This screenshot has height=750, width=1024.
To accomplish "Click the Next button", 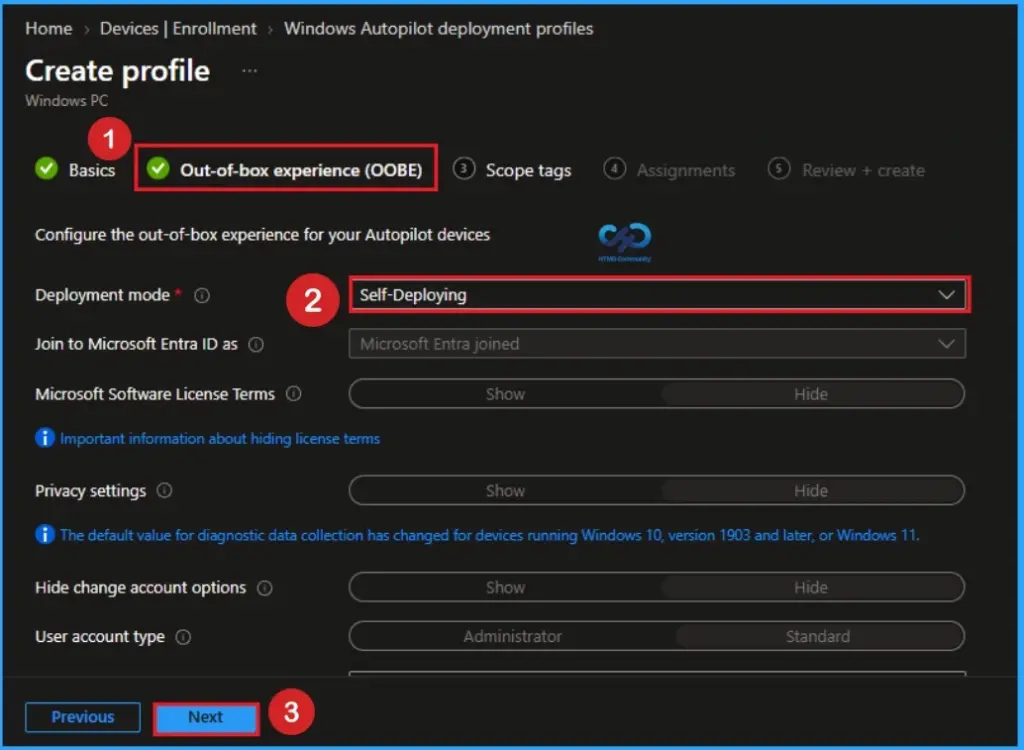I will tap(206, 717).
